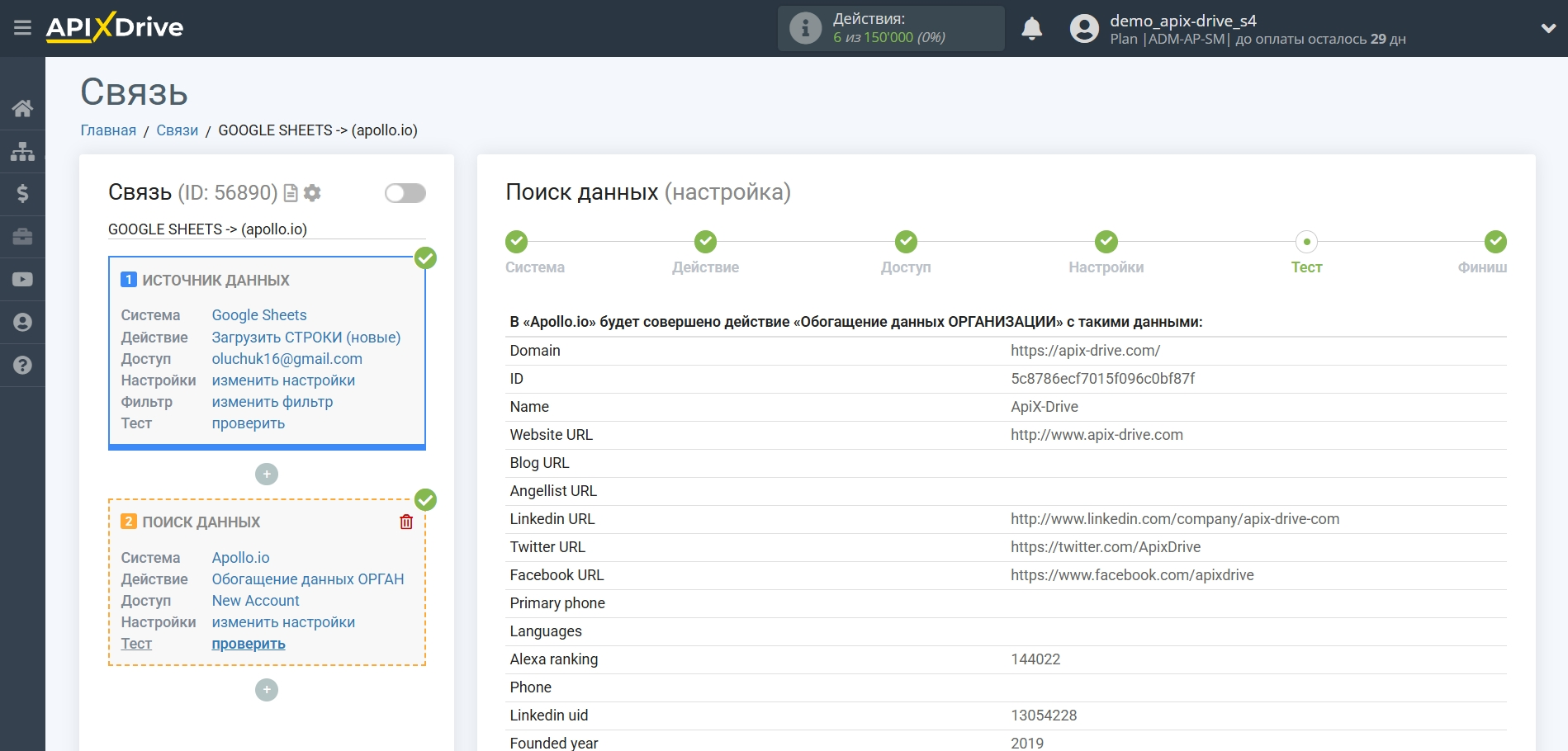Click the briefcase icon in sidebar
This screenshot has height=751, width=1568.
21,237
